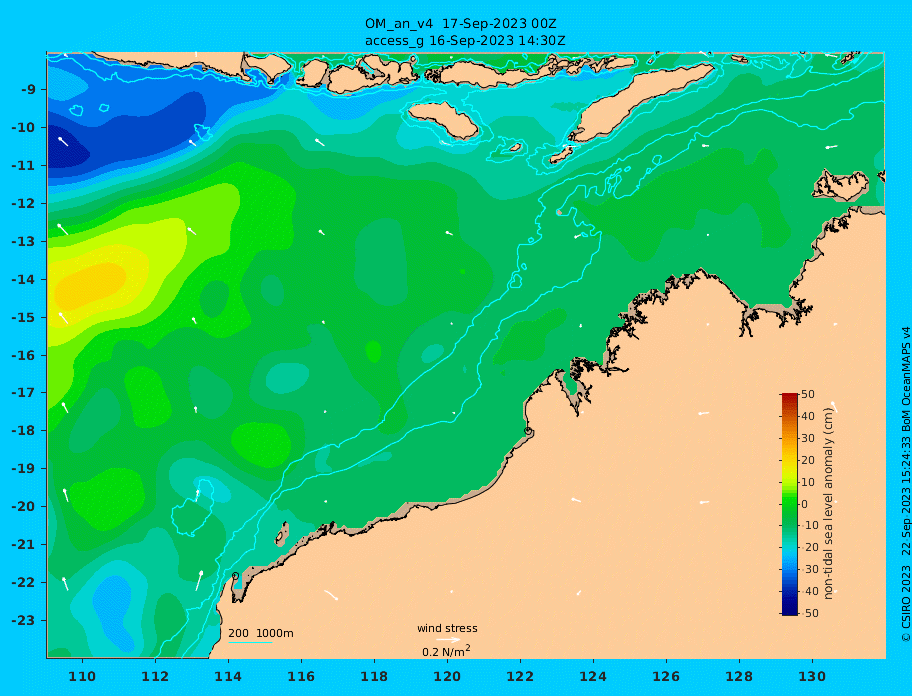This screenshot has height=696, width=912.
Task: Click the latitude axis label '-18'
Action: [24, 431]
